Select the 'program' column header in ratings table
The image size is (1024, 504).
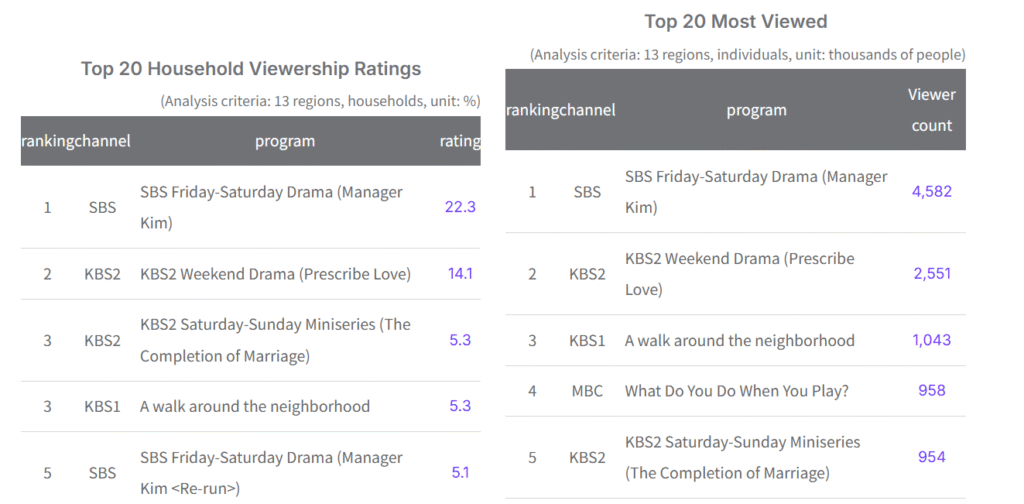(x=285, y=141)
